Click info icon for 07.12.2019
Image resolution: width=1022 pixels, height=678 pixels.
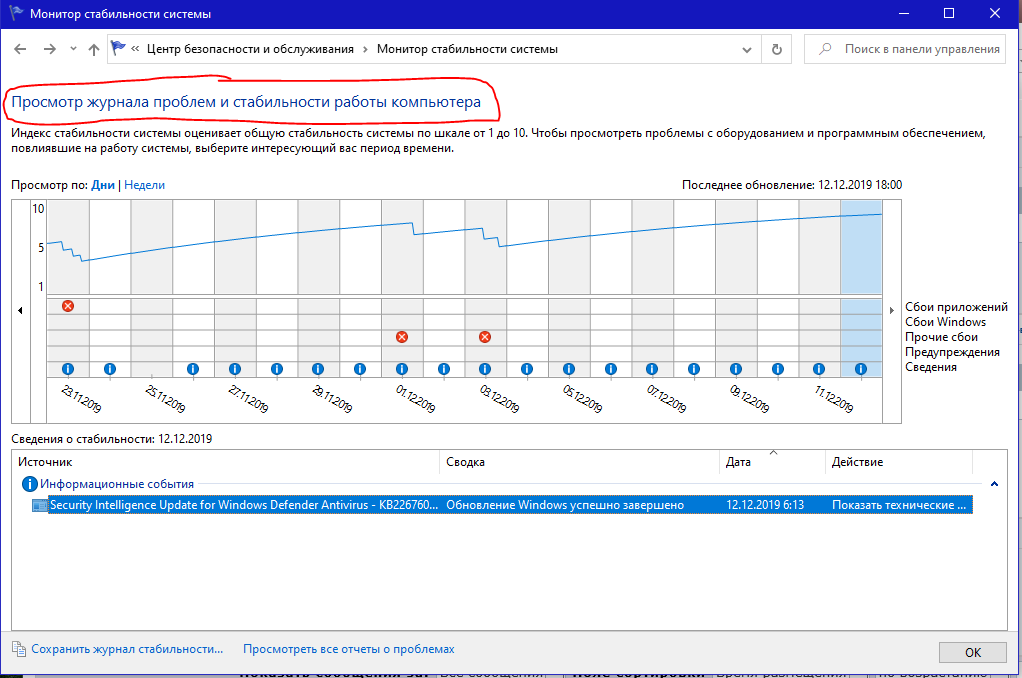pos(652,369)
